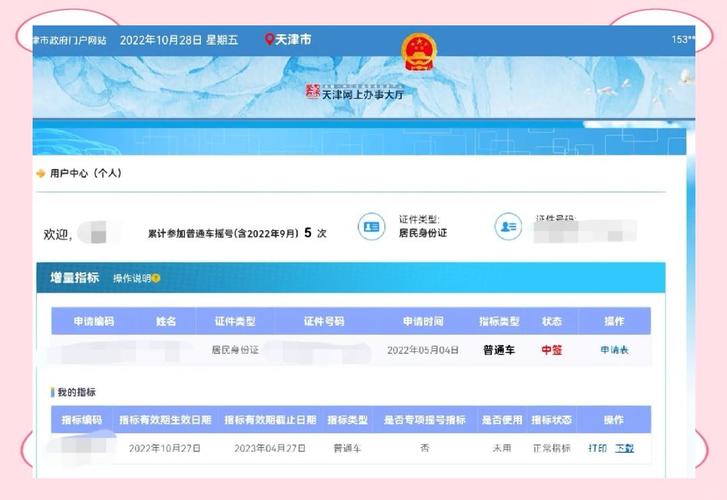Click the national emblem icon in header

tap(419, 52)
